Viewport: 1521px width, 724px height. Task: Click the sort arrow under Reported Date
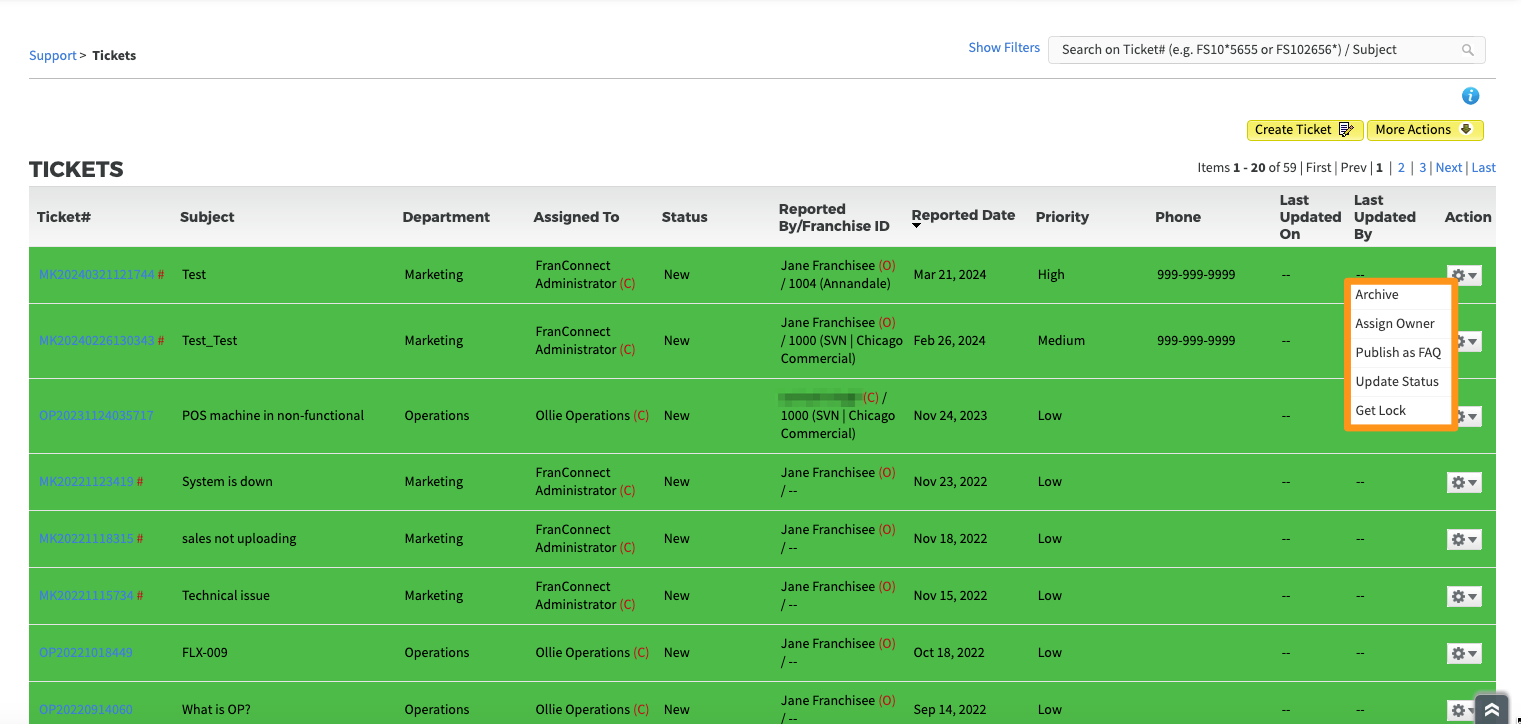click(x=917, y=226)
